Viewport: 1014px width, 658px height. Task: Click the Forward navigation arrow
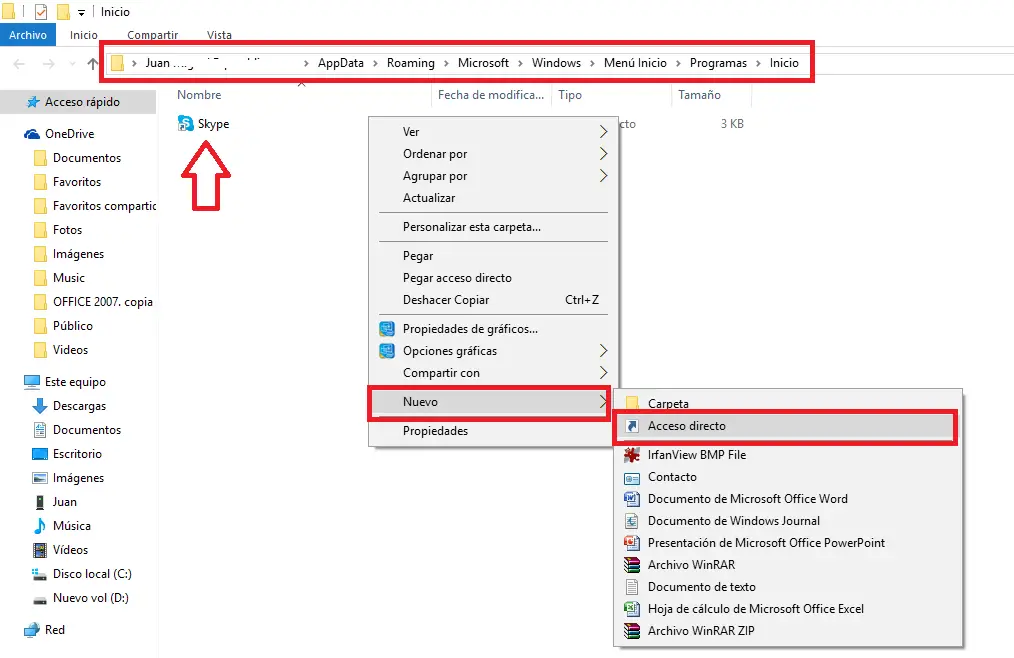[x=49, y=63]
